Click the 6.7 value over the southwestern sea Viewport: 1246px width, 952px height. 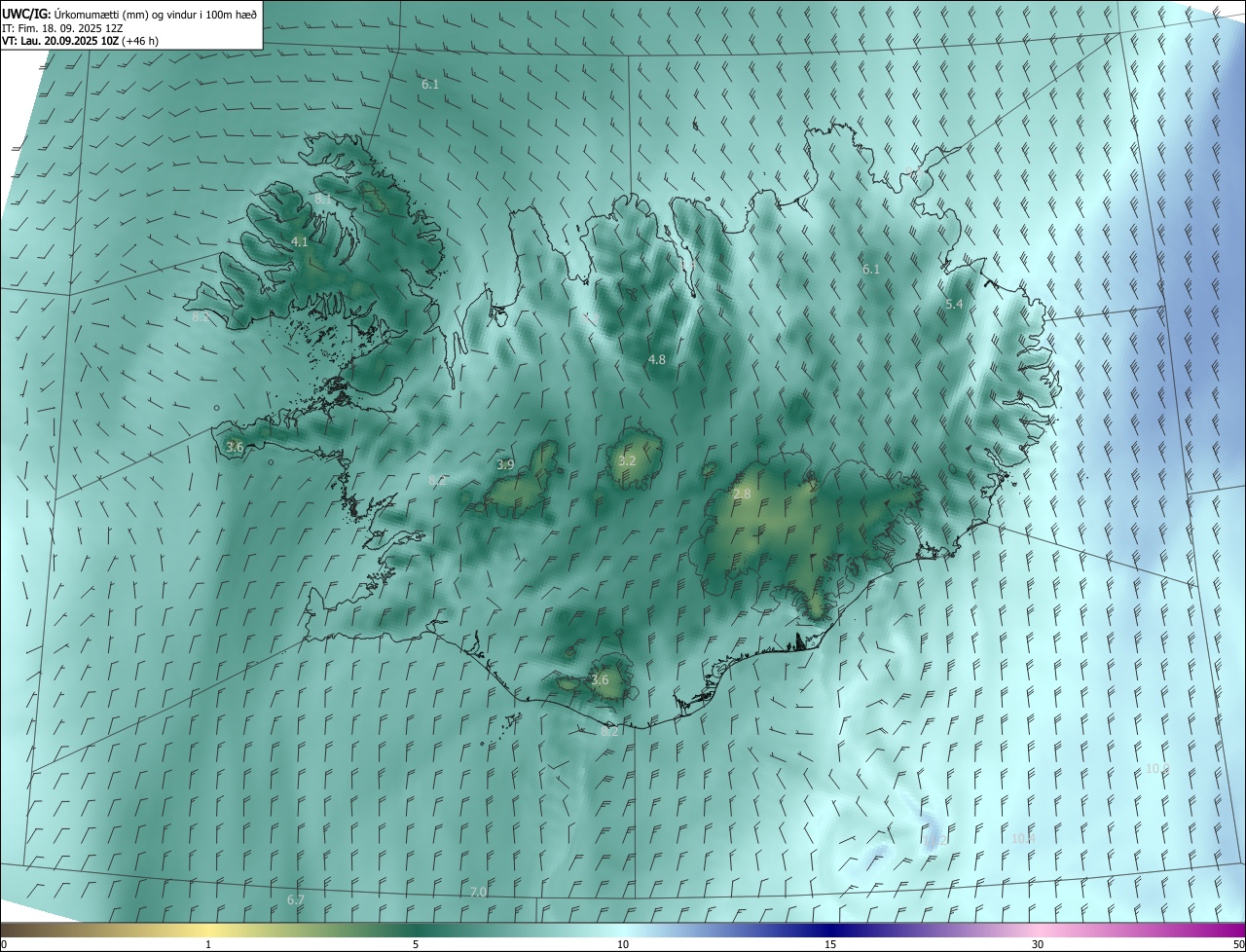(296, 900)
